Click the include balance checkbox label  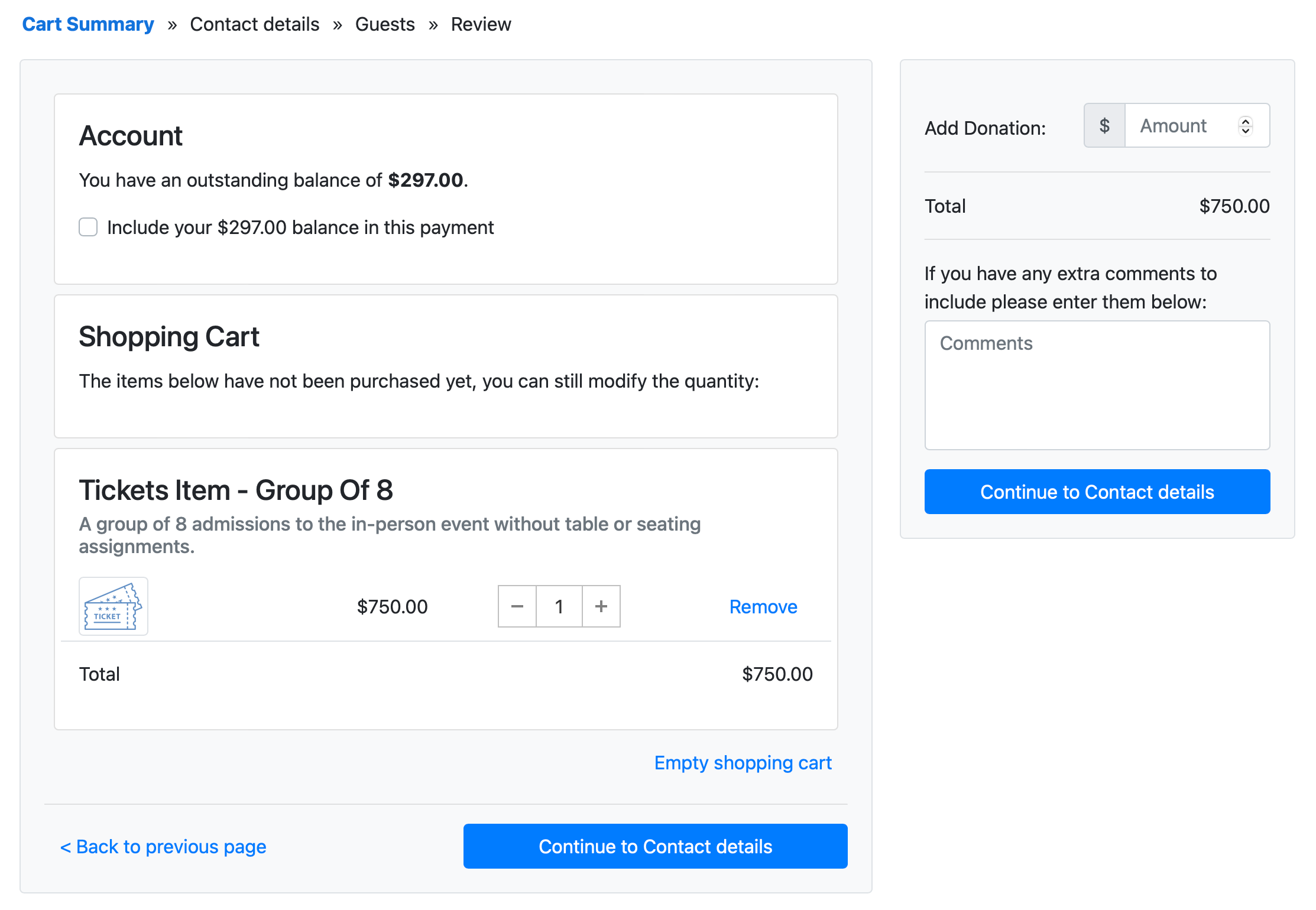(300, 227)
